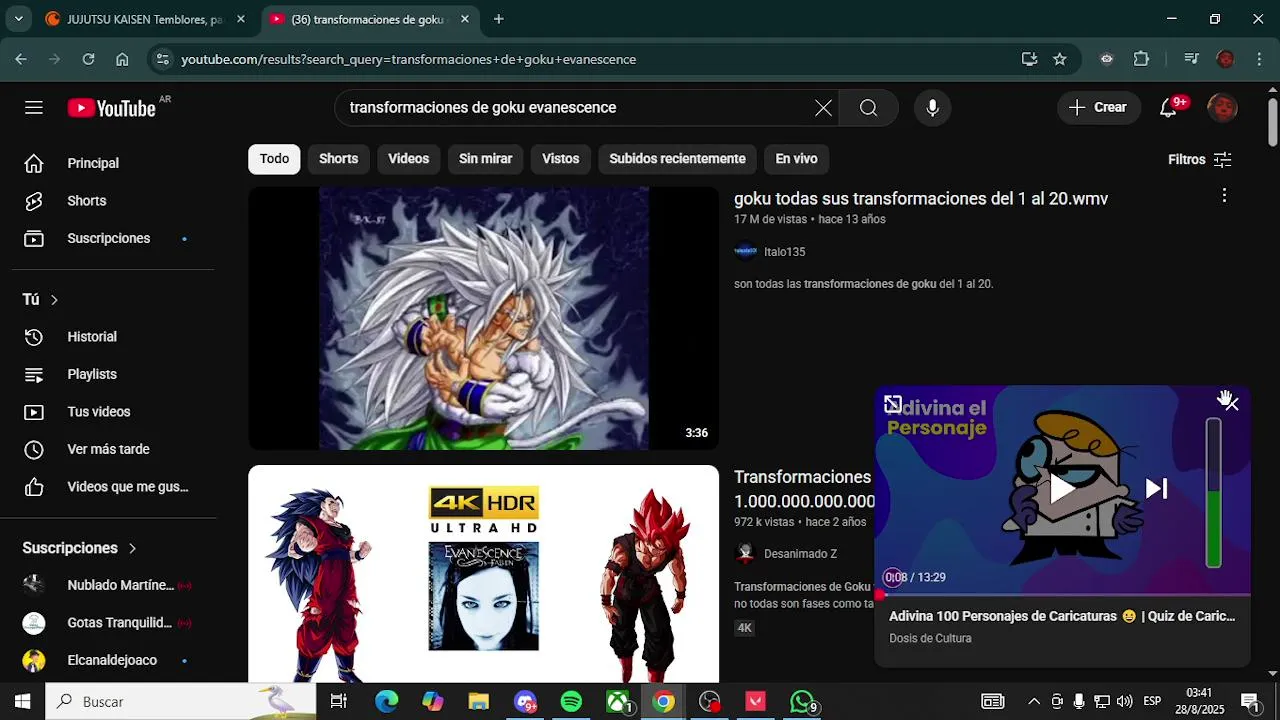
Task: Open Chrome extensions puzzle icon
Action: pos(1141,59)
